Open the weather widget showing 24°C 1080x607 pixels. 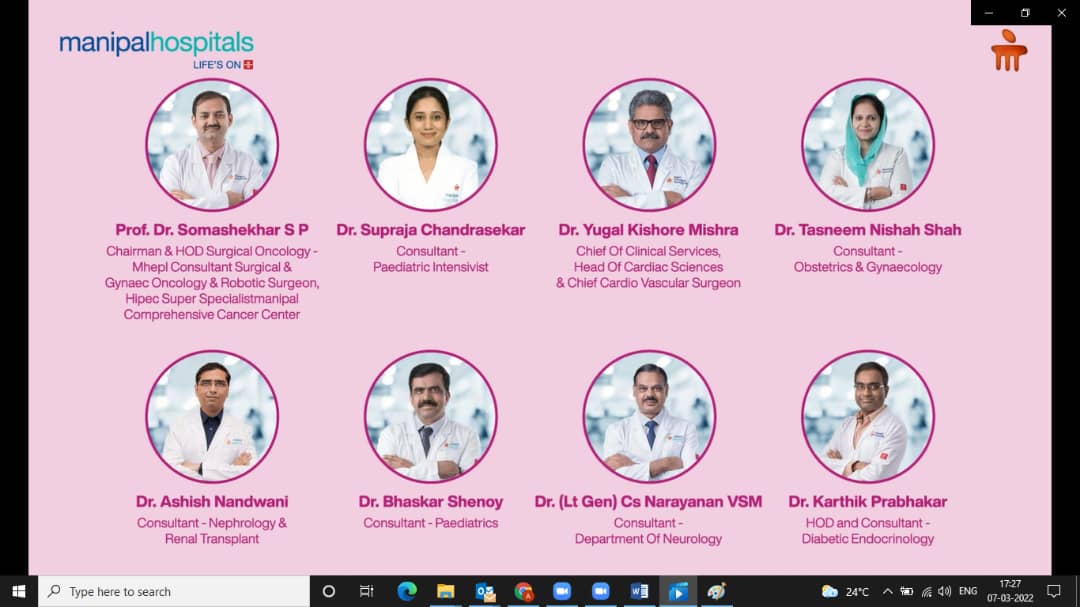[845, 591]
